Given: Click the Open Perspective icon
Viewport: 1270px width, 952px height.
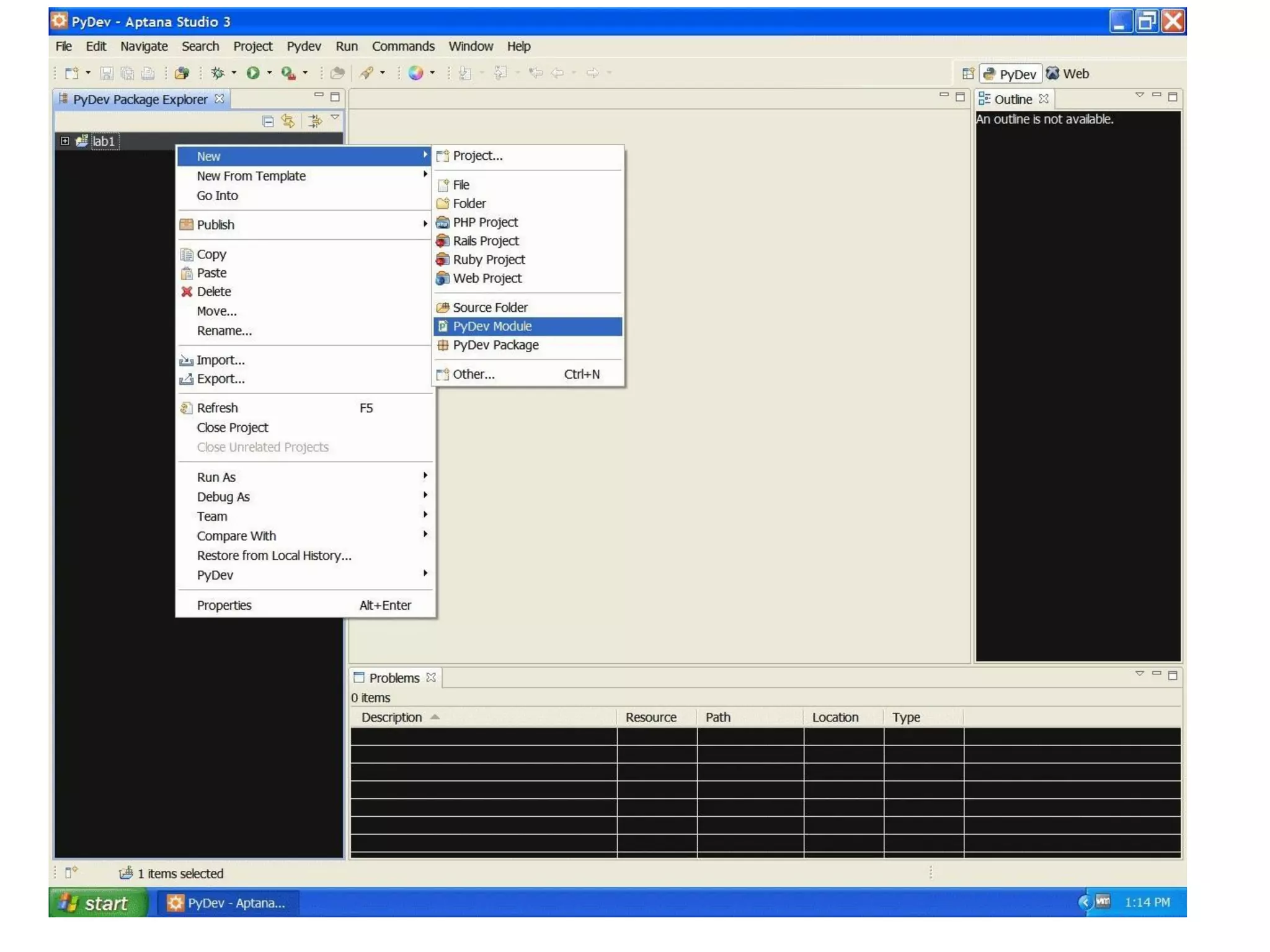Looking at the screenshot, I should [968, 74].
